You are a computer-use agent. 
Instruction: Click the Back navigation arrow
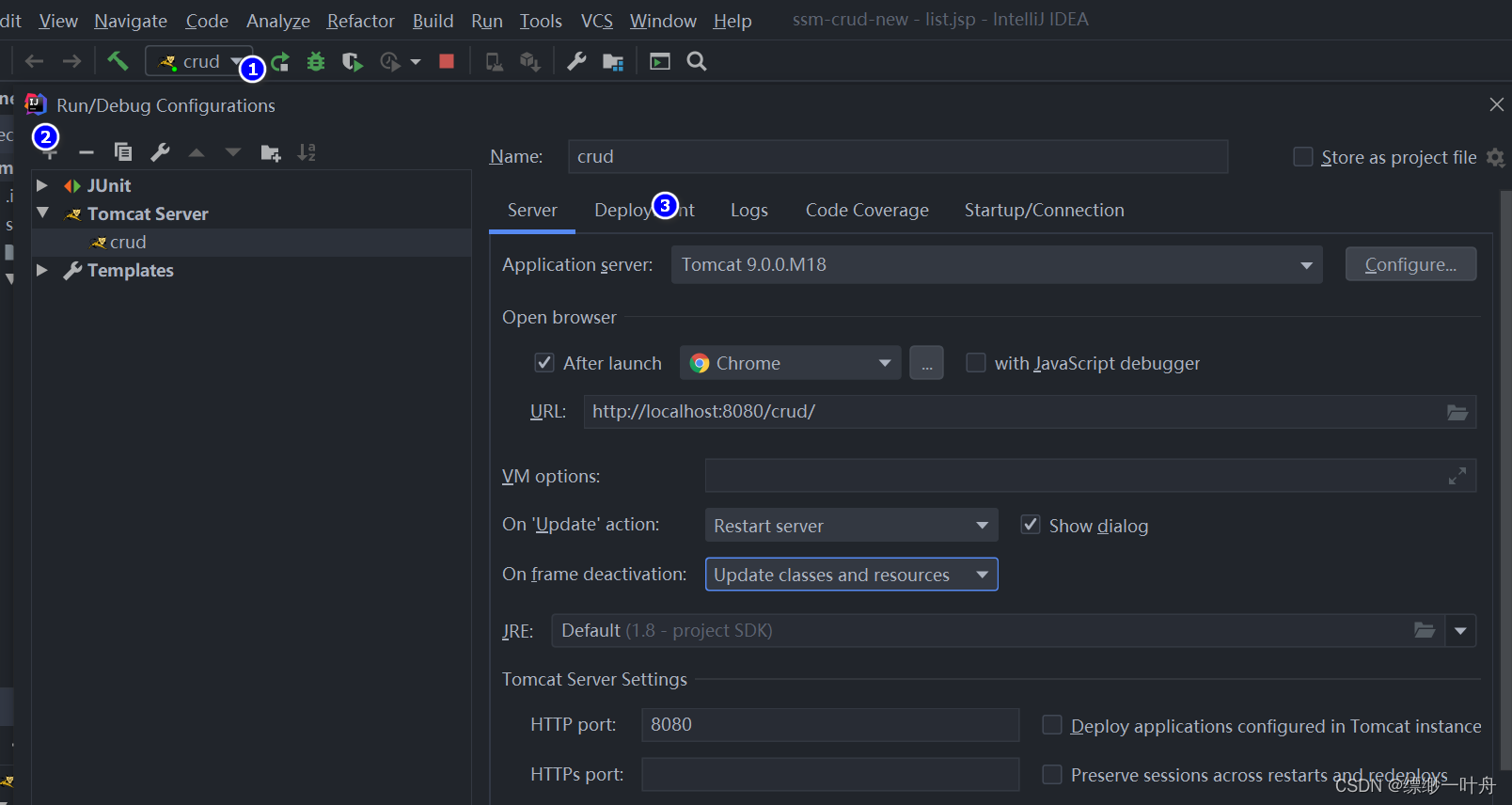coord(35,61)
